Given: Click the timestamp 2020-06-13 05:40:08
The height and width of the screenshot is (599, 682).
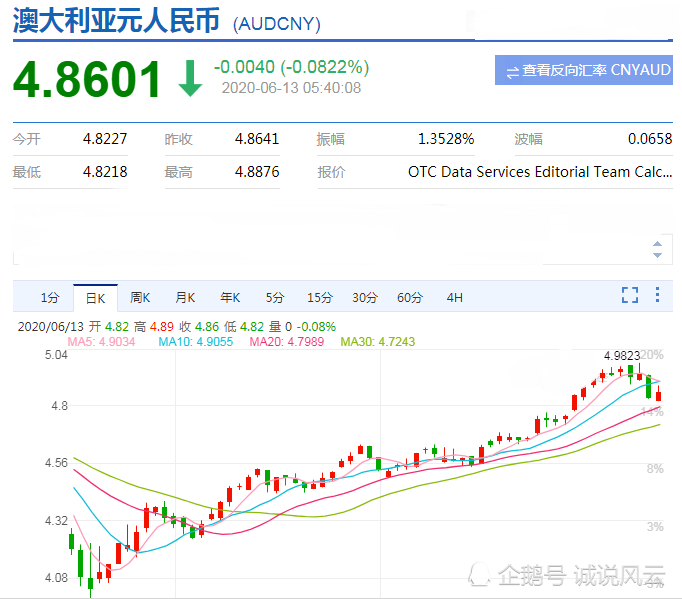Looking at the screenshot, I should click(291, 88).
